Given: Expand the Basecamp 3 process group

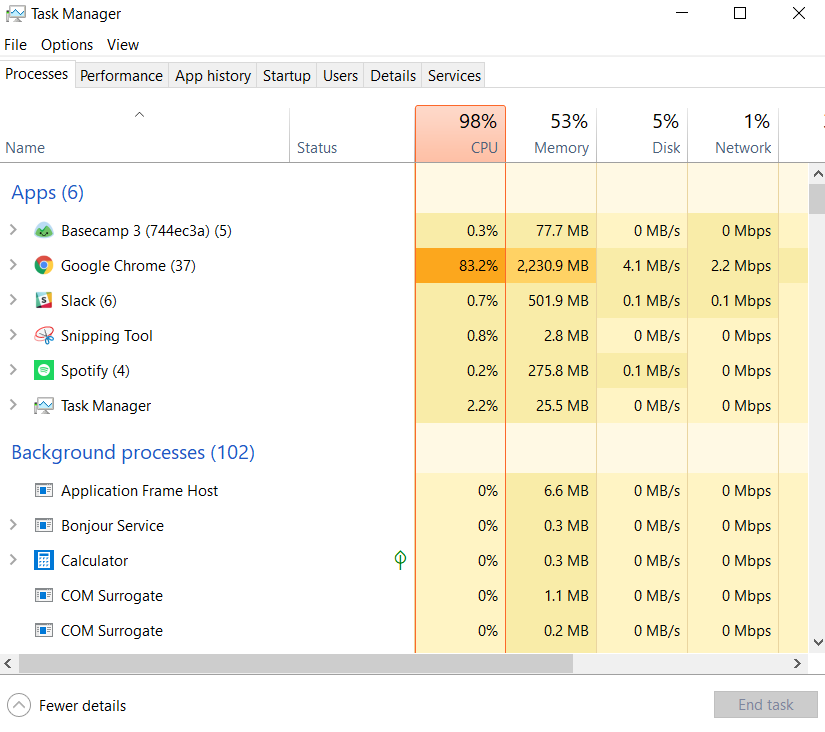Looking at the screenshot, I should click(x=13, y=230).
